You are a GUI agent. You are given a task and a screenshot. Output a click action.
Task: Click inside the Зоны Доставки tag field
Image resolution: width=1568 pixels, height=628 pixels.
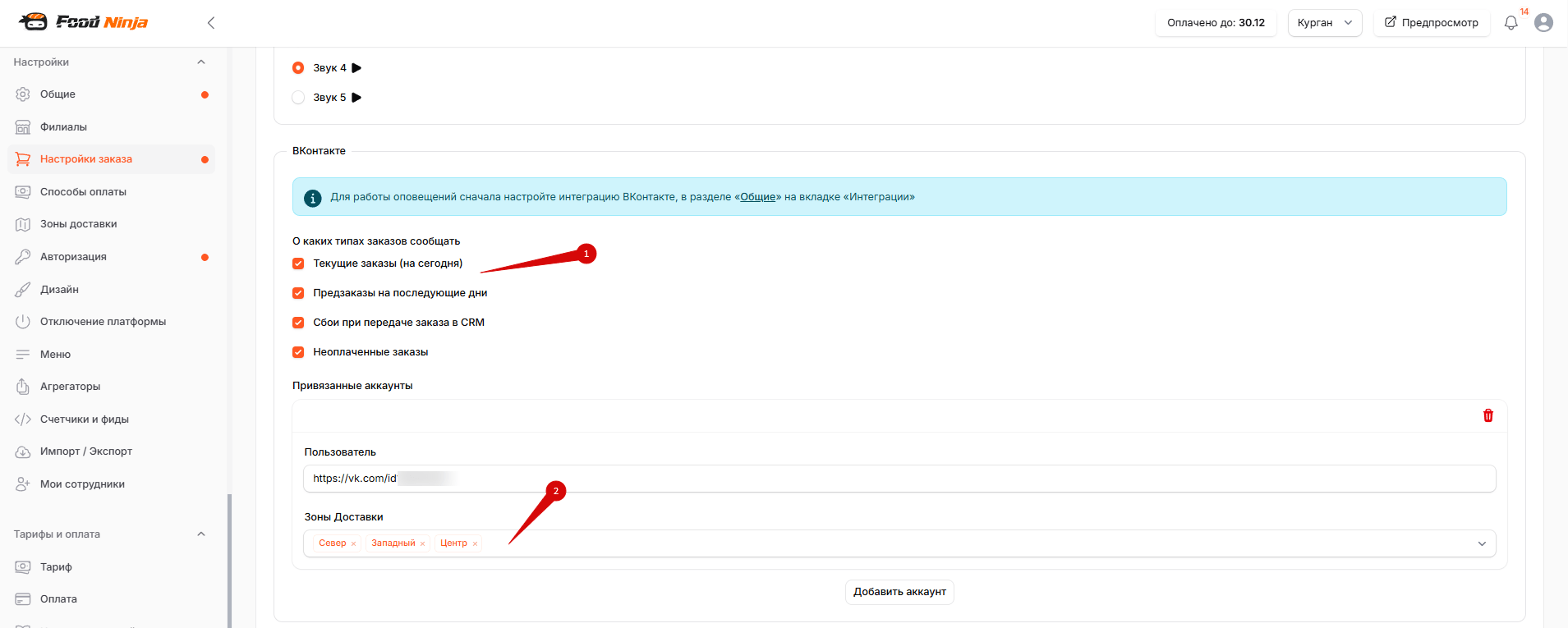899,543
